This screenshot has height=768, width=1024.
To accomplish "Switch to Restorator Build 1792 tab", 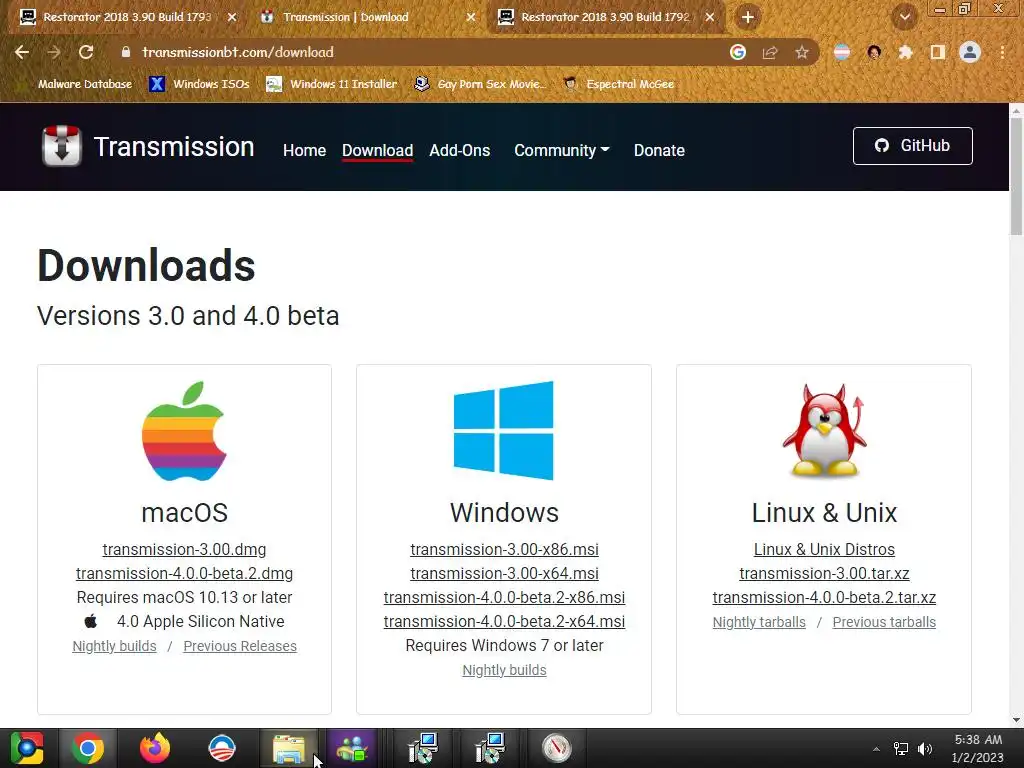I will point(606,17).
